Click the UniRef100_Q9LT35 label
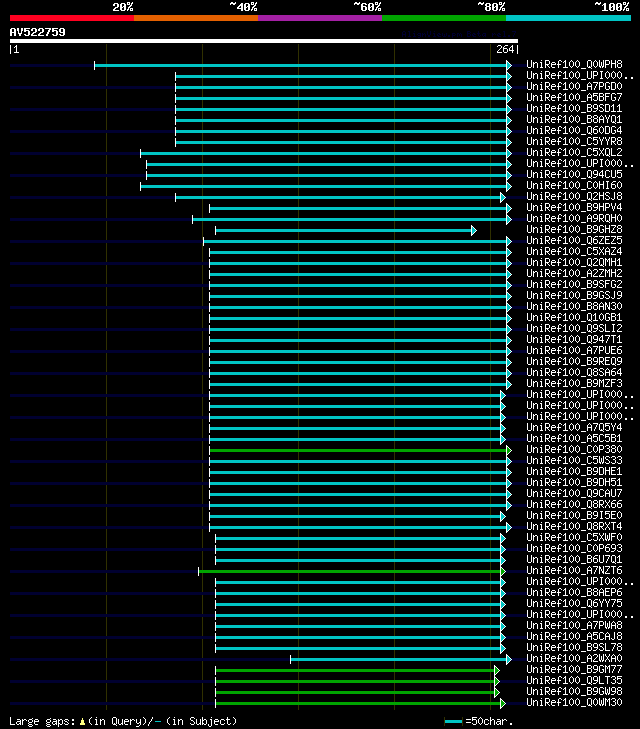Image resolution: width=640 pixels, height=729 pixels. pyautogui.click(x=574, y=681)
